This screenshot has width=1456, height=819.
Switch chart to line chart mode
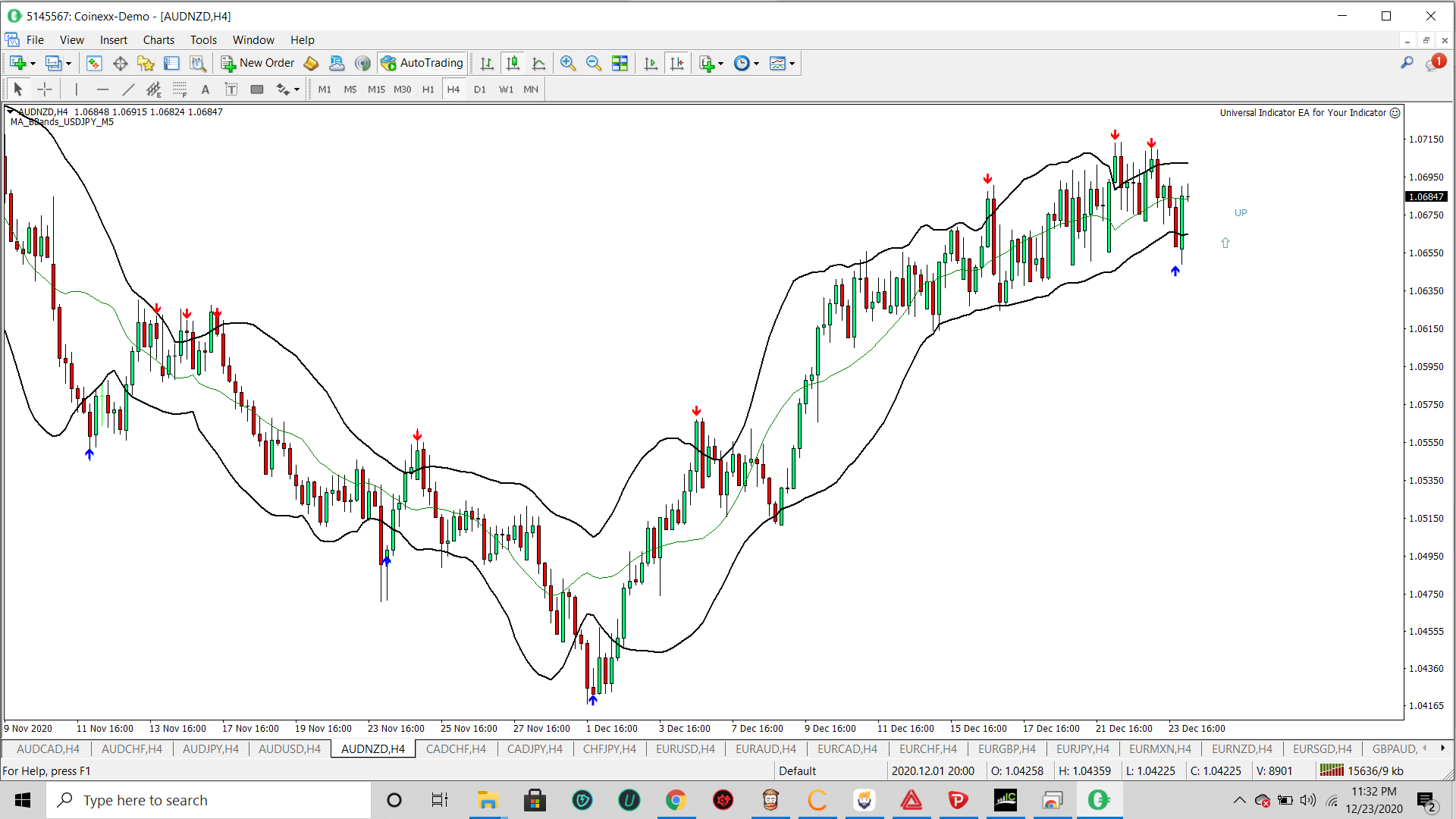538,63
